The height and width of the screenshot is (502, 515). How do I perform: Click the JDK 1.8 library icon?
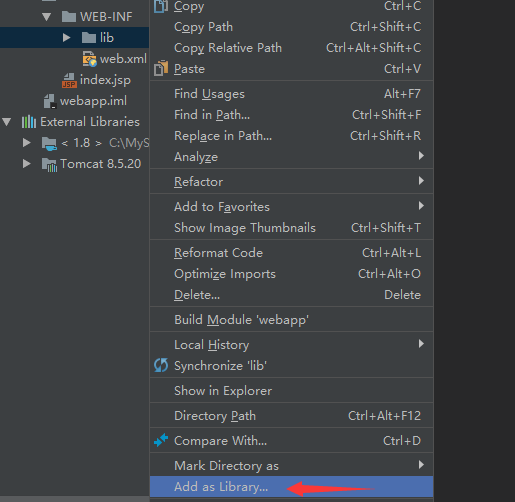(x=49, y=143)
